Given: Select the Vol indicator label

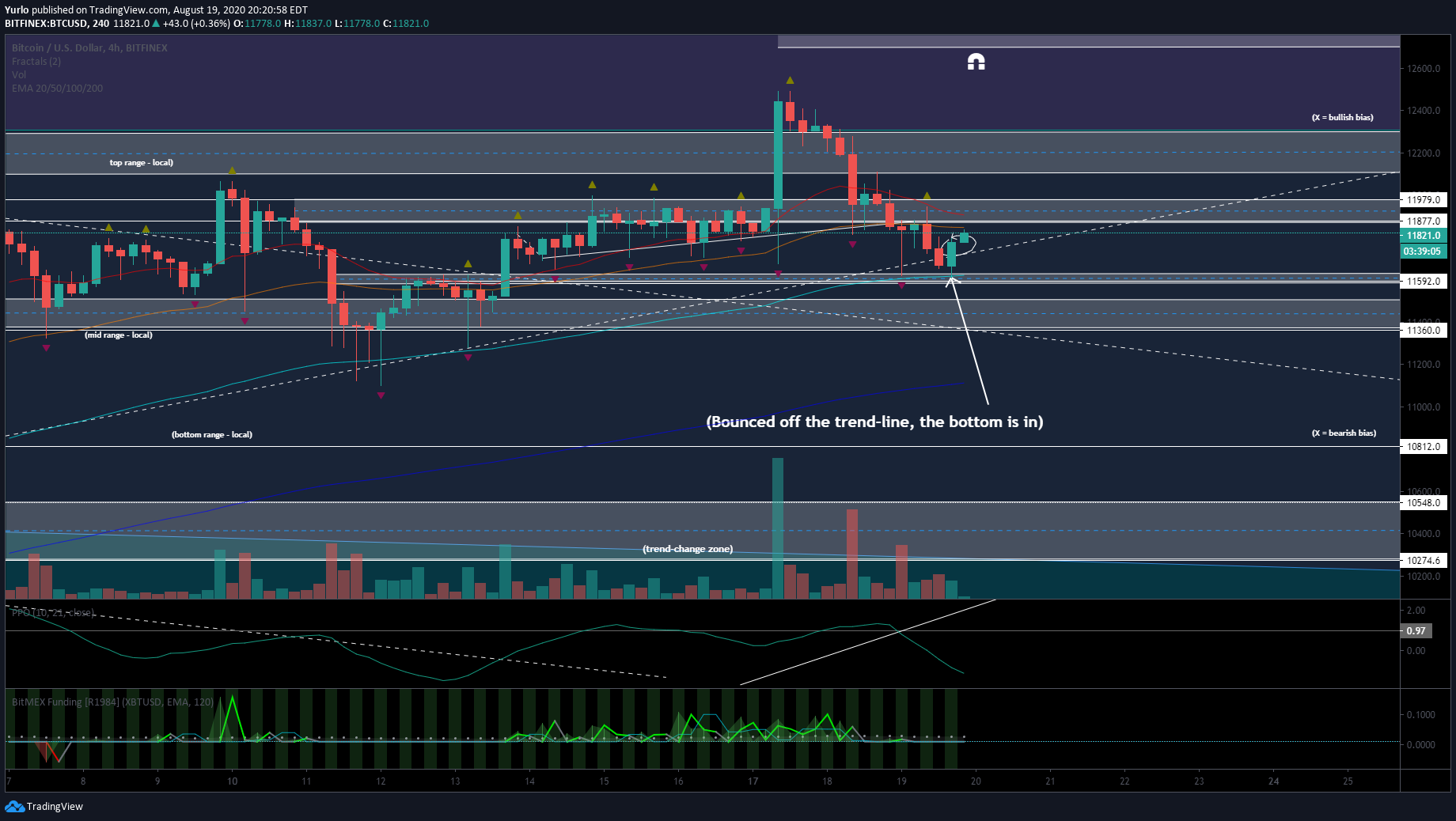Looking at the screenshot, I should [19, 74].
